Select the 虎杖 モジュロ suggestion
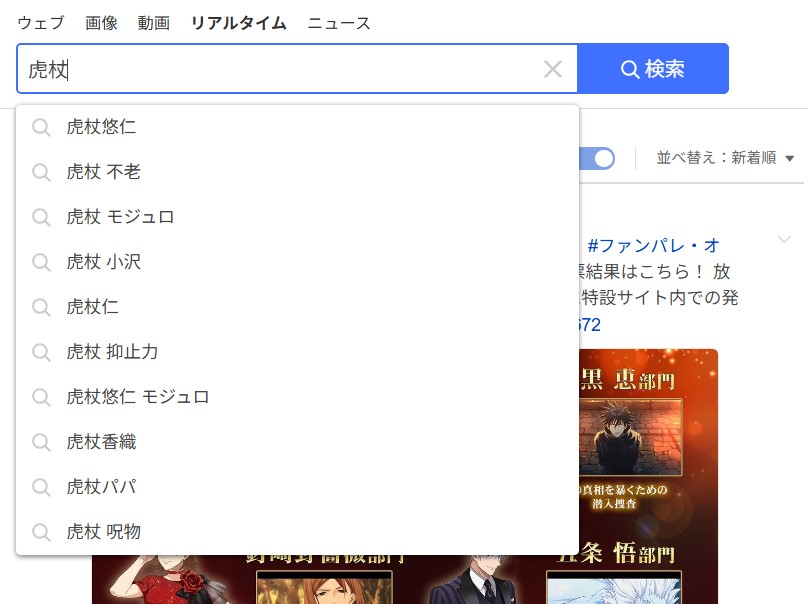Viewport: 808px width, 604px height. [x=120, y=217]
